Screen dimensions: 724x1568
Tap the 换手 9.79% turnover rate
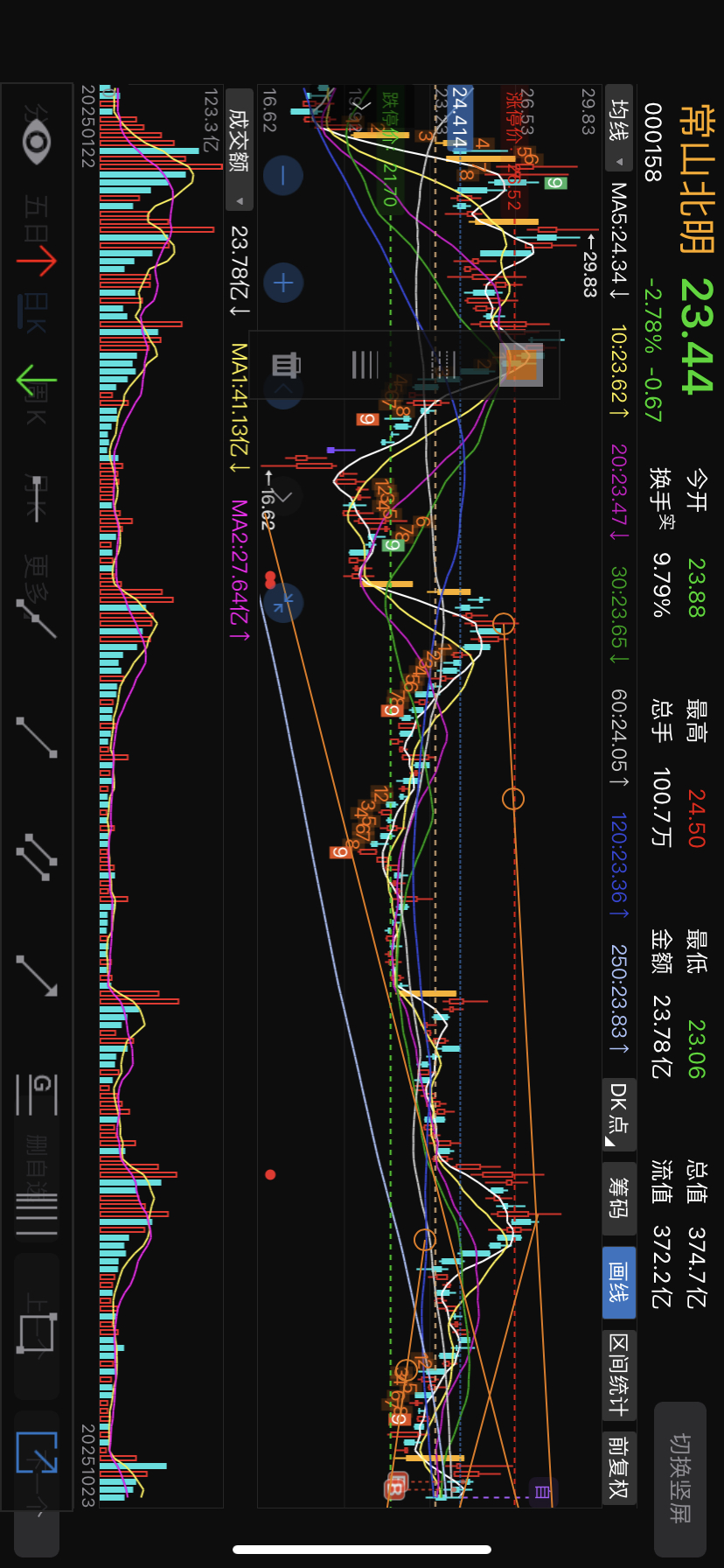click(661, 542)
